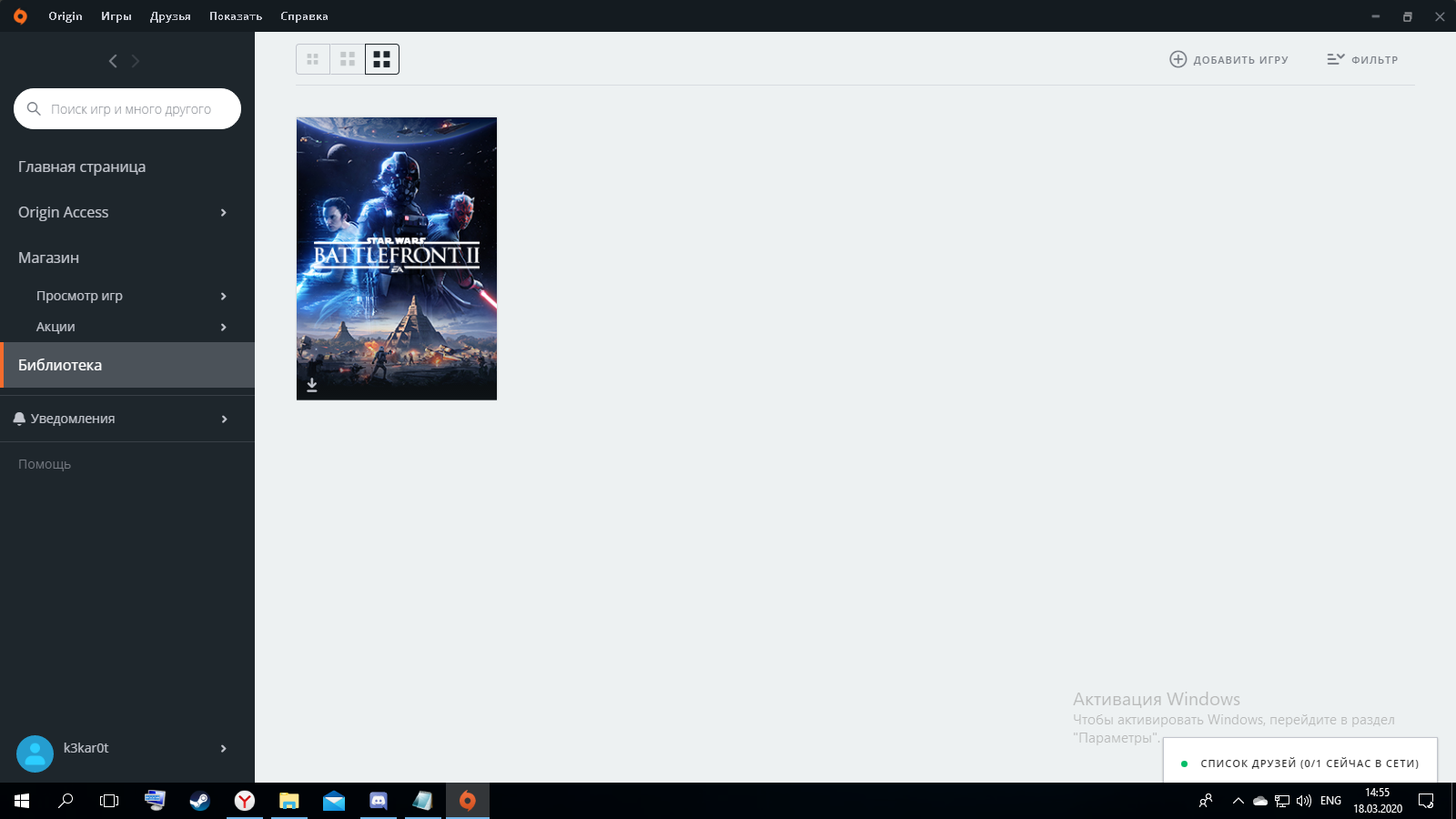Switch to medium tile view
1456x819 pixels.
click(348, 59)
